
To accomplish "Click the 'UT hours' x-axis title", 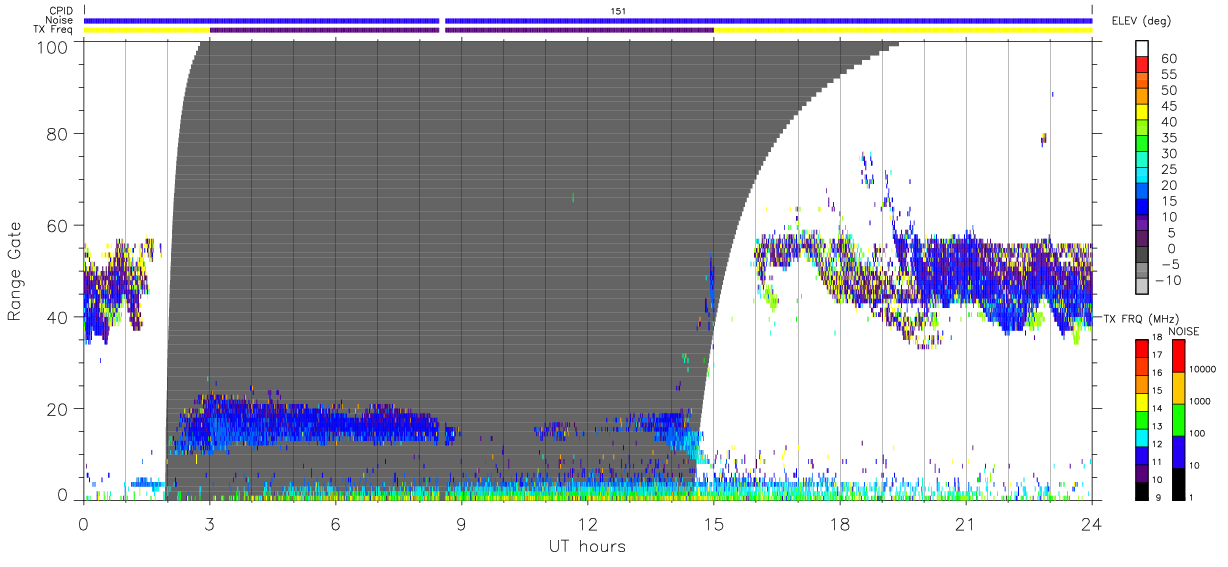I will pos(586,546).
